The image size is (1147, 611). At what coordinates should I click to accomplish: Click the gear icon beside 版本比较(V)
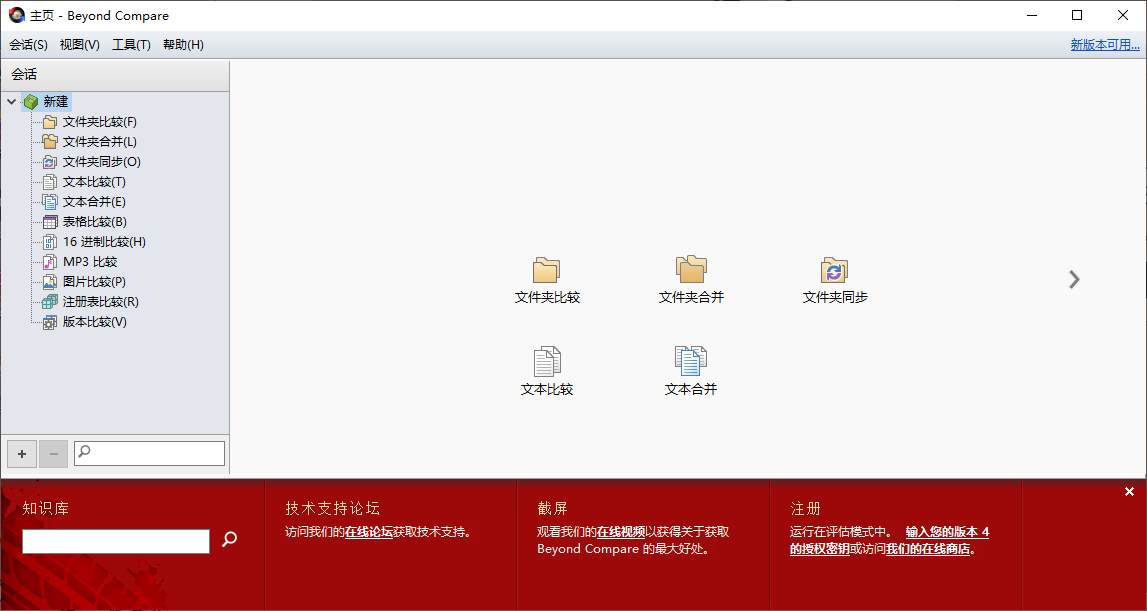click(x=50, y=321)
